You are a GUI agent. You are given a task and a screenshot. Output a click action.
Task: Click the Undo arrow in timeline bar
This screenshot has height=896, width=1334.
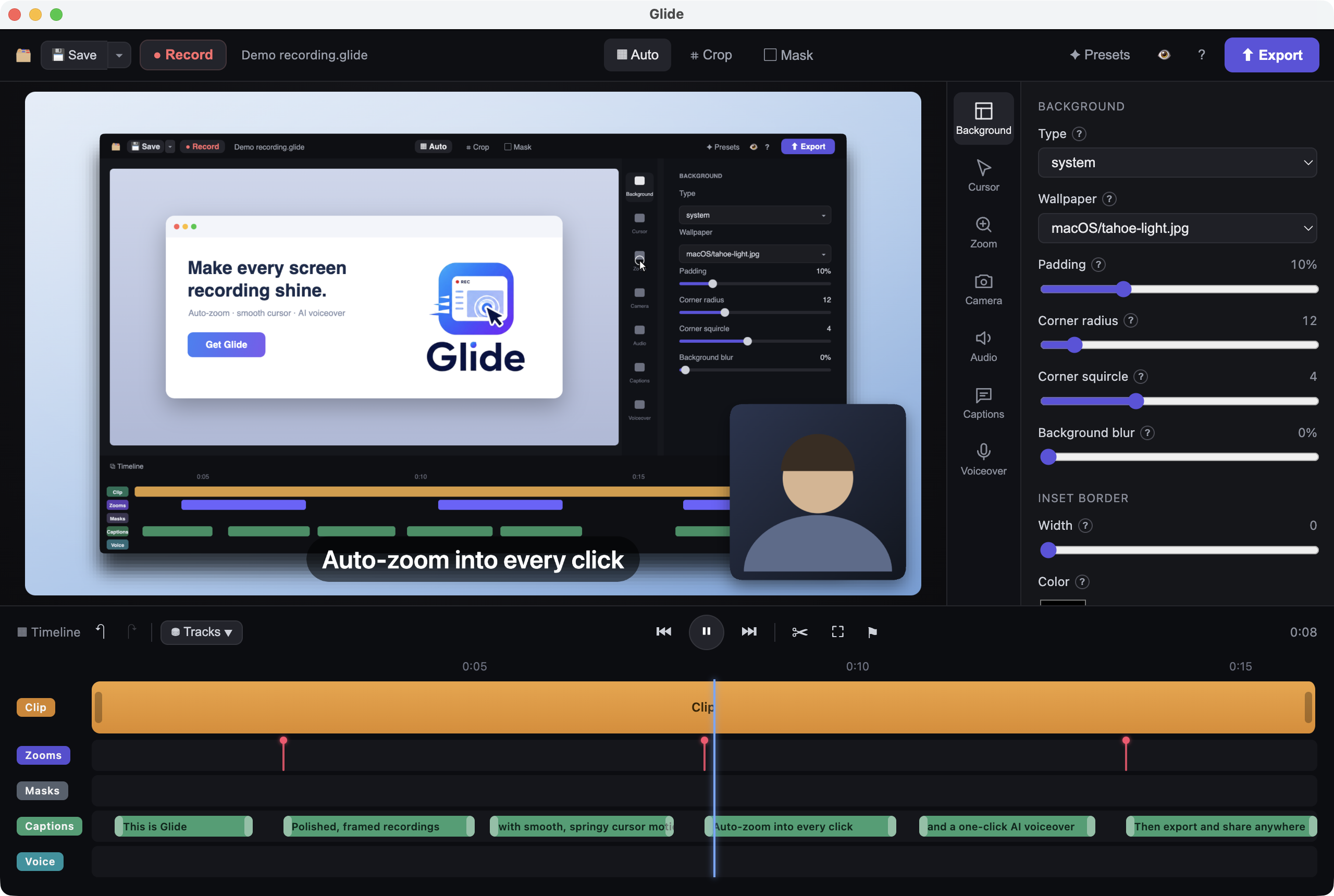click(x=101, y=631)
